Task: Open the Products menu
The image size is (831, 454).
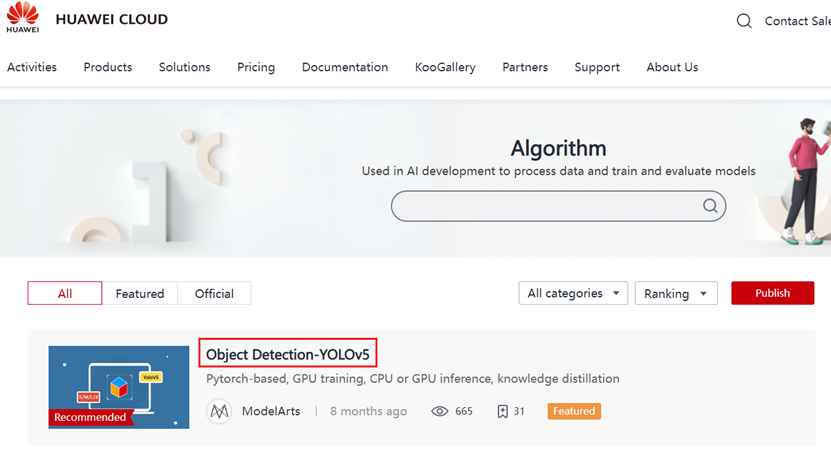Action: [x=108, y=67]
